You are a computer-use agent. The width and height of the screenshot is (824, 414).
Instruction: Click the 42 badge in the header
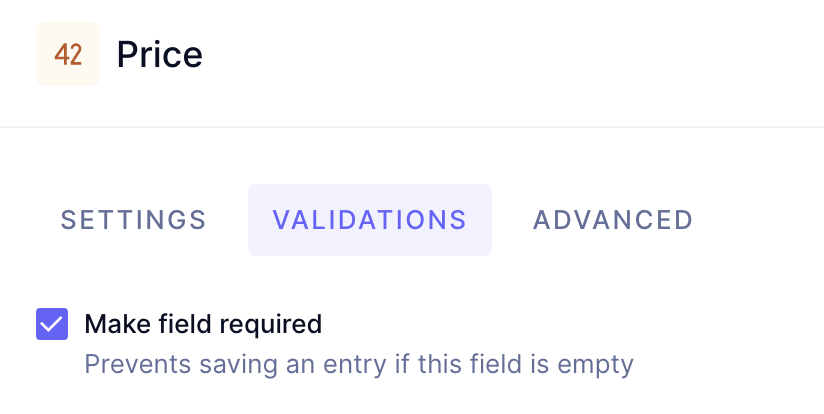[68, 54]
